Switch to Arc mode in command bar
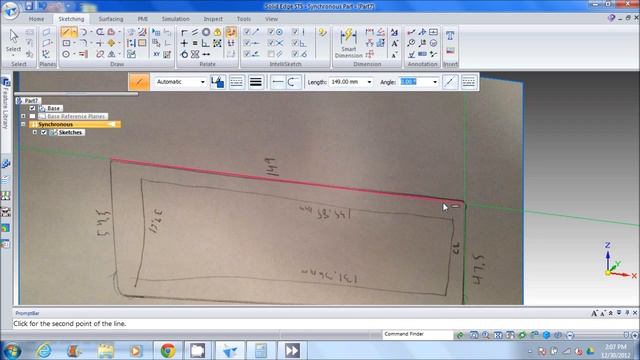Viewport: 640px width, 360px height. click(293, 82)
